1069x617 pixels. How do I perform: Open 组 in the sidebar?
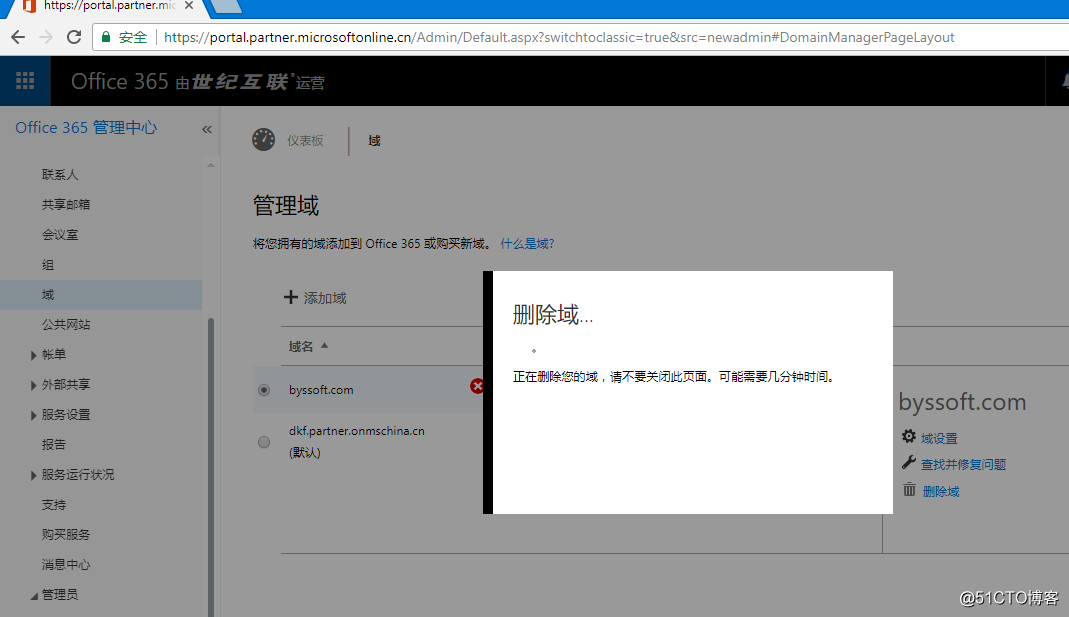(48, 265)
